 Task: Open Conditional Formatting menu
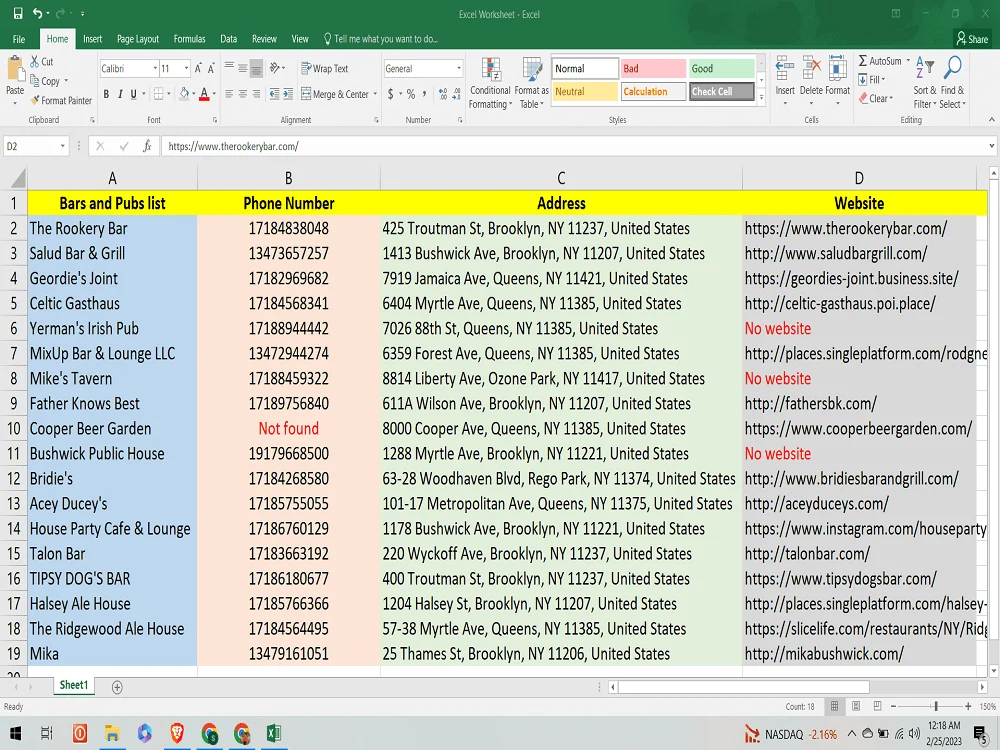[x=490, y=84]
